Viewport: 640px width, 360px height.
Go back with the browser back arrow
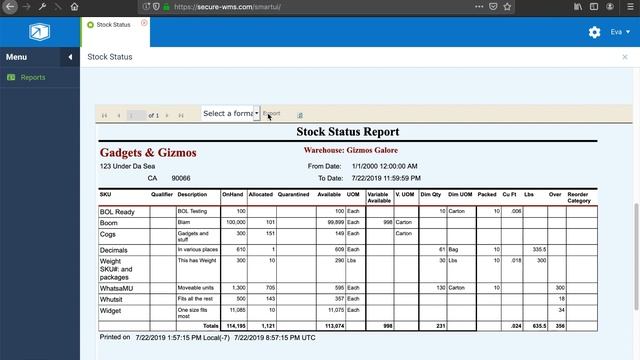tap(10, 7)
